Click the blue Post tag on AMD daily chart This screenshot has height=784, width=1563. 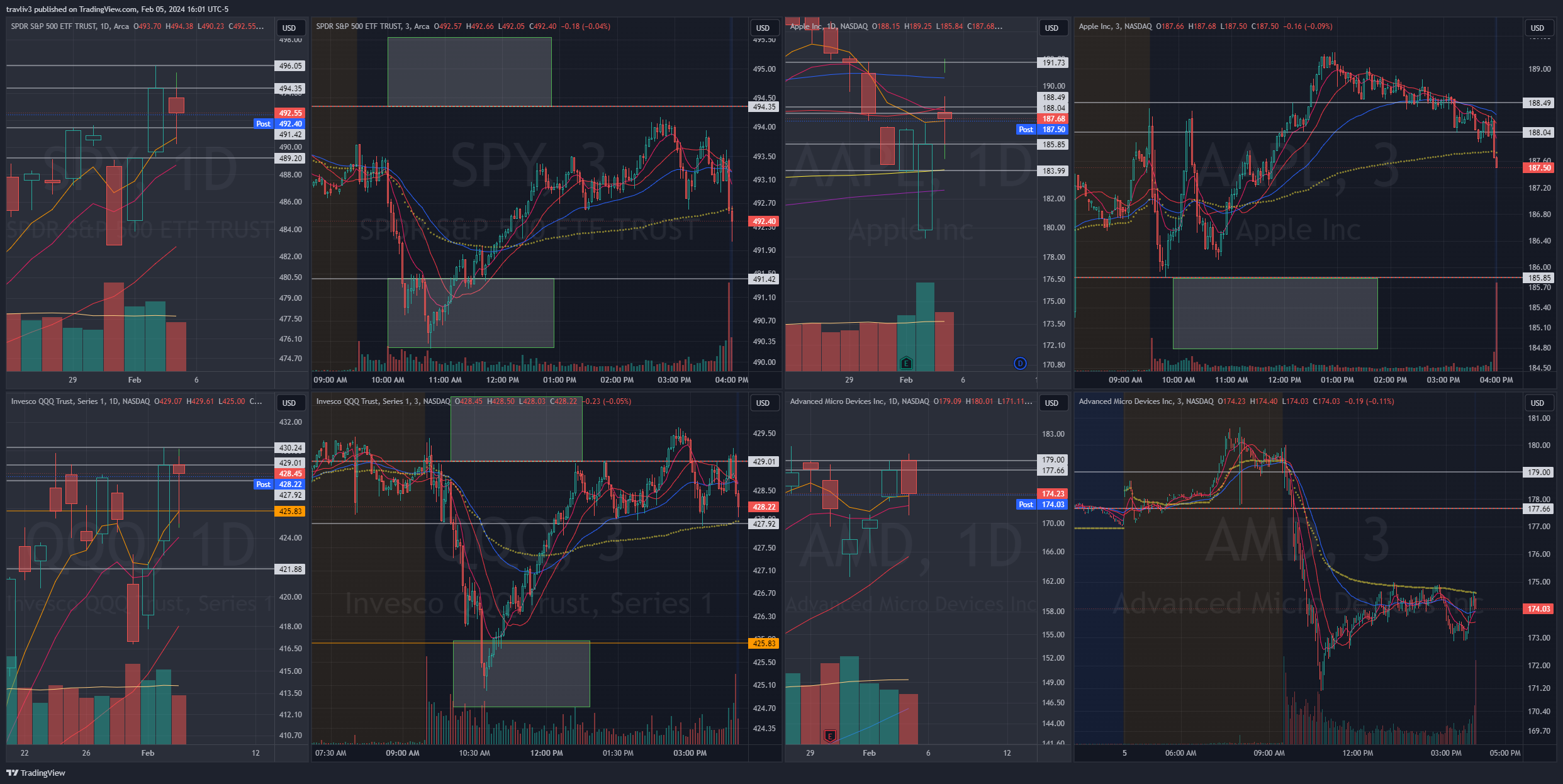click(1026, 505)
